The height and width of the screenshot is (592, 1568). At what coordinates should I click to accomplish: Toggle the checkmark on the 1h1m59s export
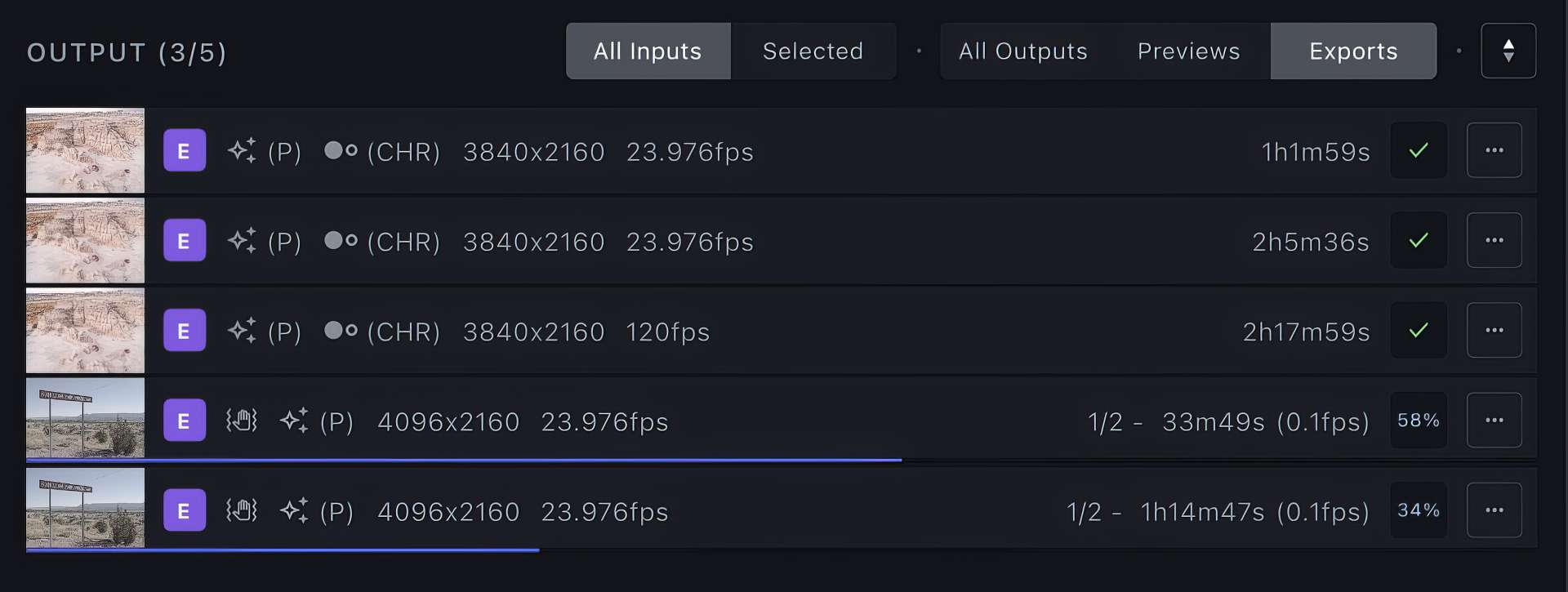(1419, 150)
